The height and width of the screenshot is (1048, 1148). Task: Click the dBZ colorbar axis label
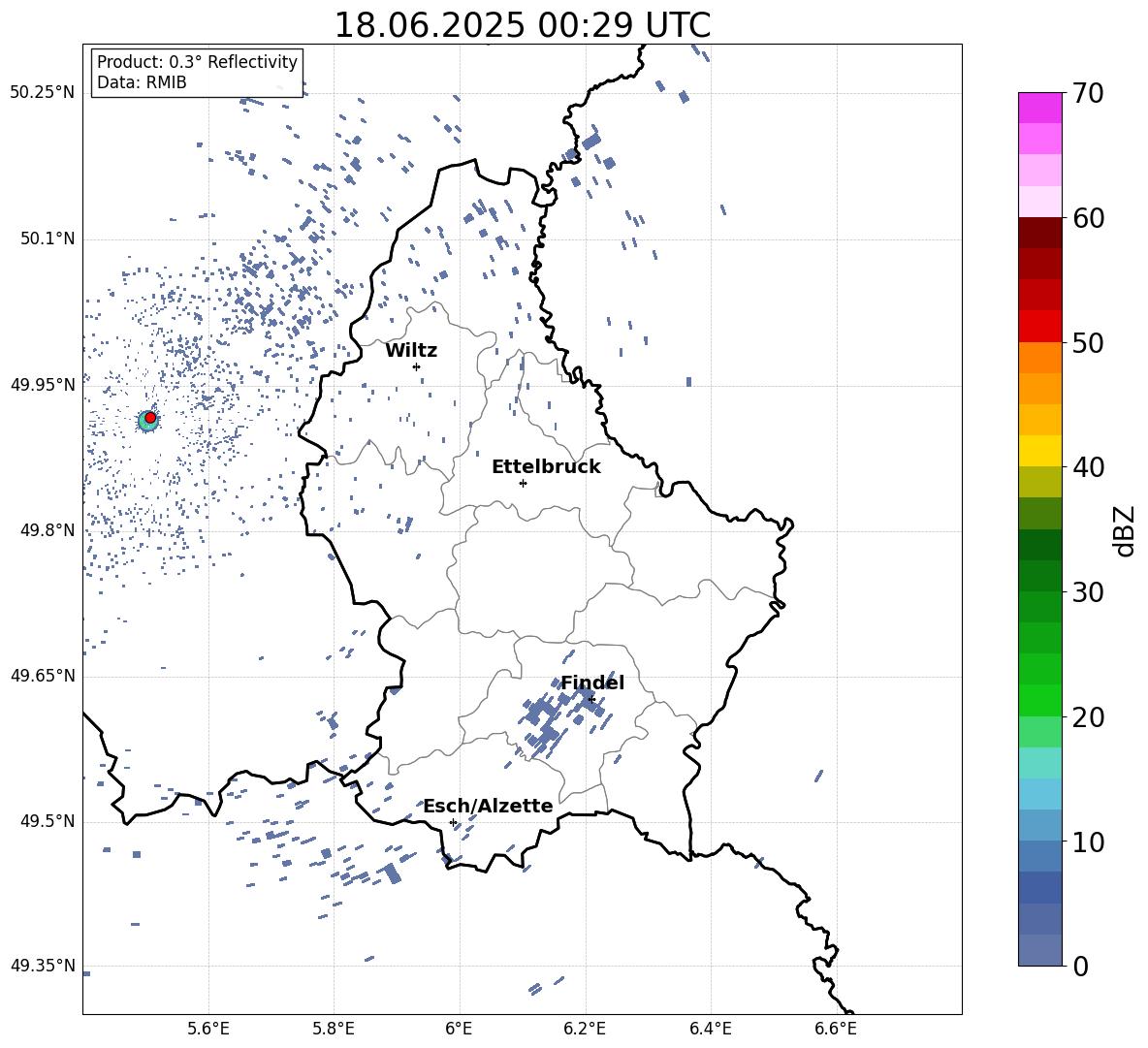point(1126,531)
